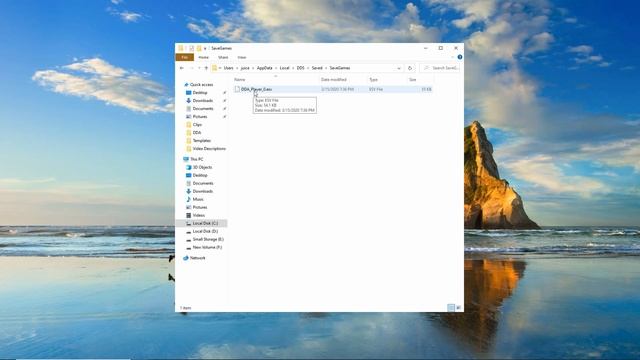Switch to the Home ribbon tab

click(x=203, y=58)
